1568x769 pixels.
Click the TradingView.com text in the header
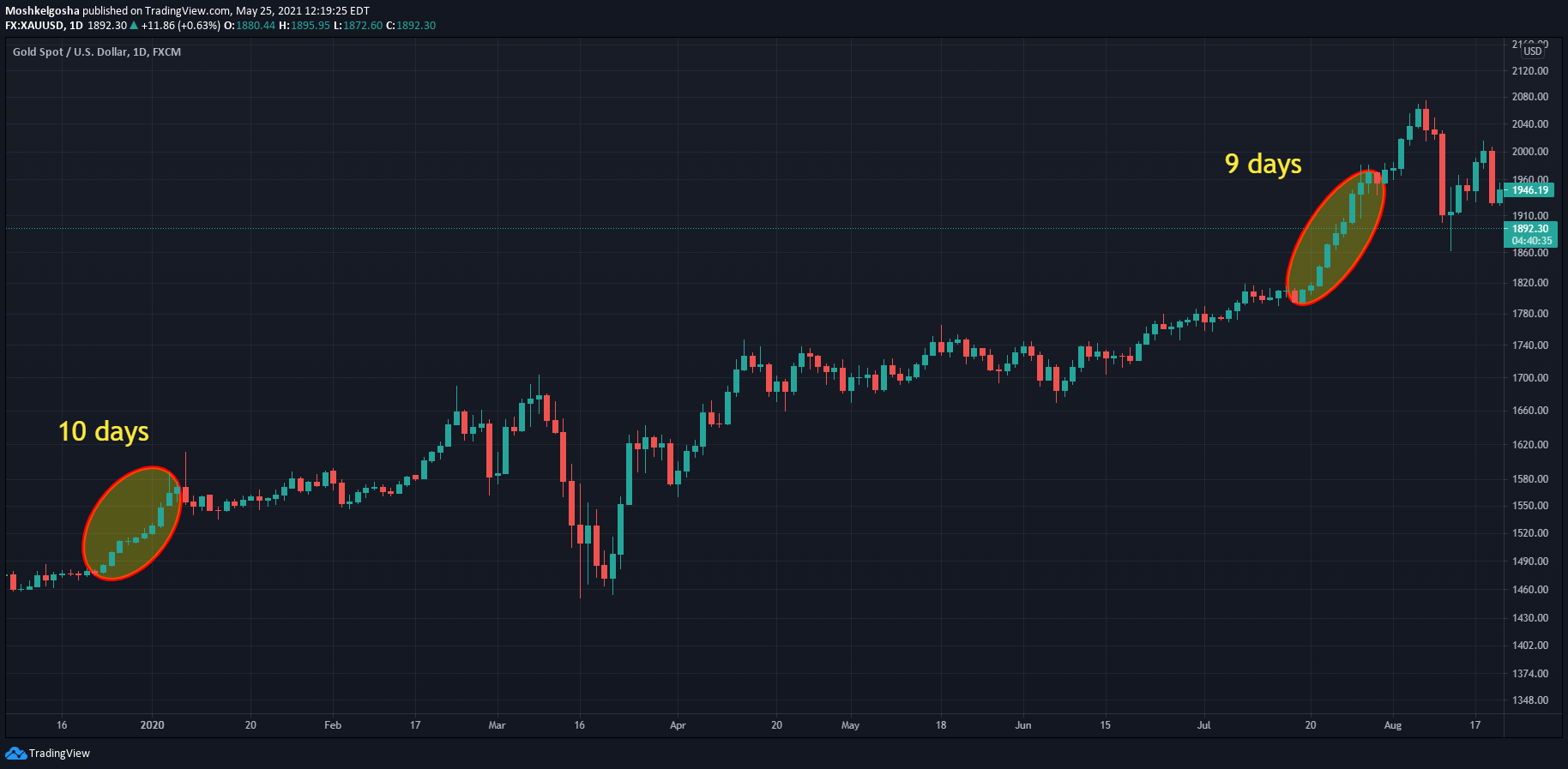pos(188,11)
